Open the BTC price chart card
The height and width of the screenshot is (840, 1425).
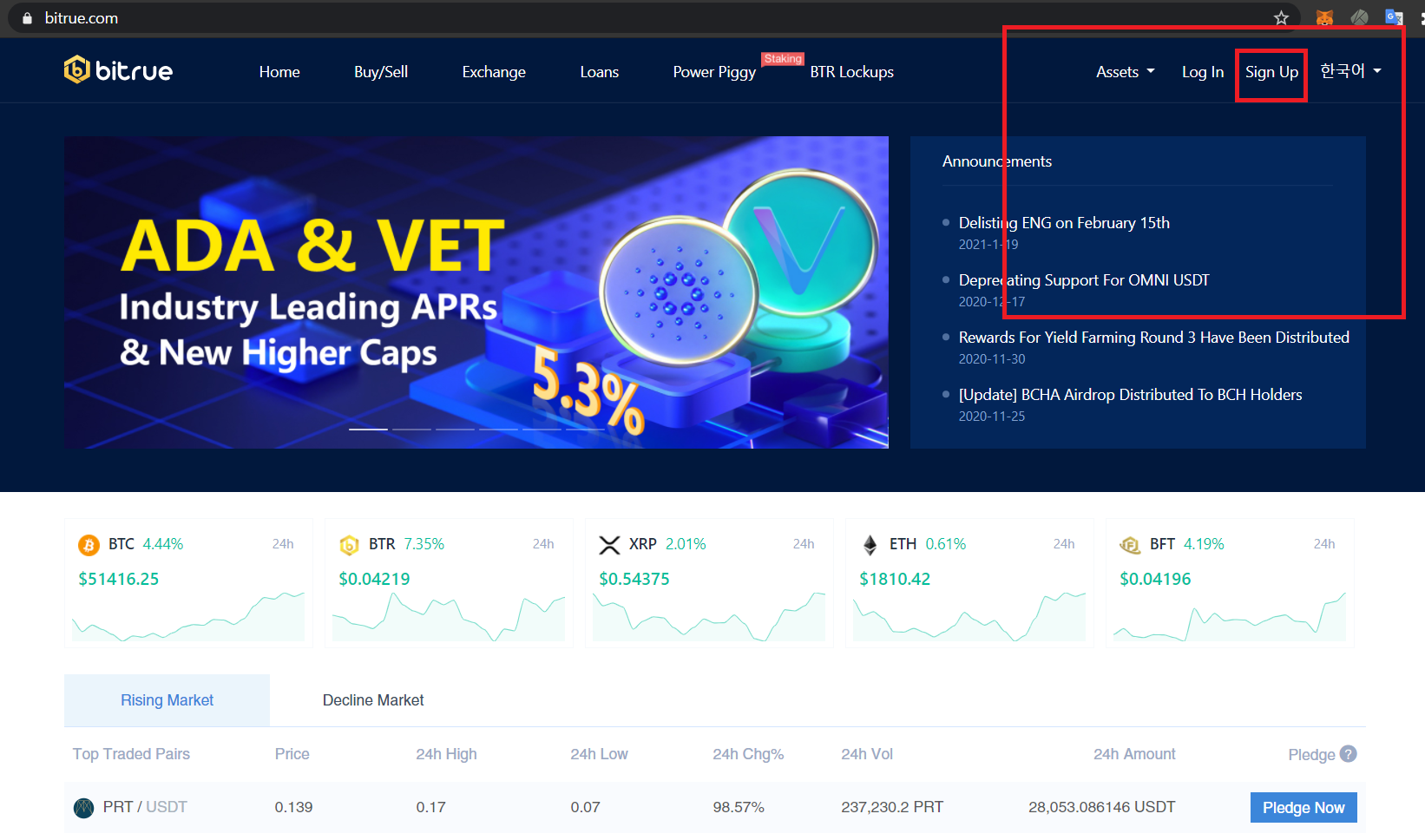point(188,583)
